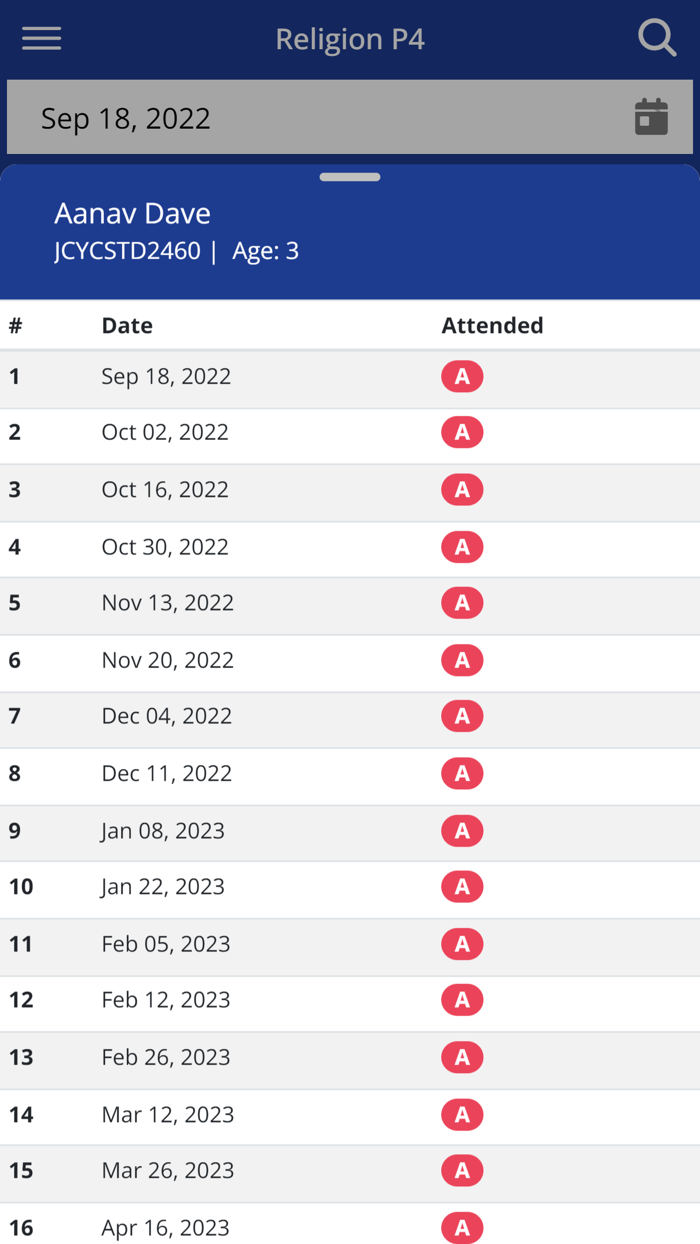Select the Religion P4 title

pyautogui.click(x=350, y=39)
